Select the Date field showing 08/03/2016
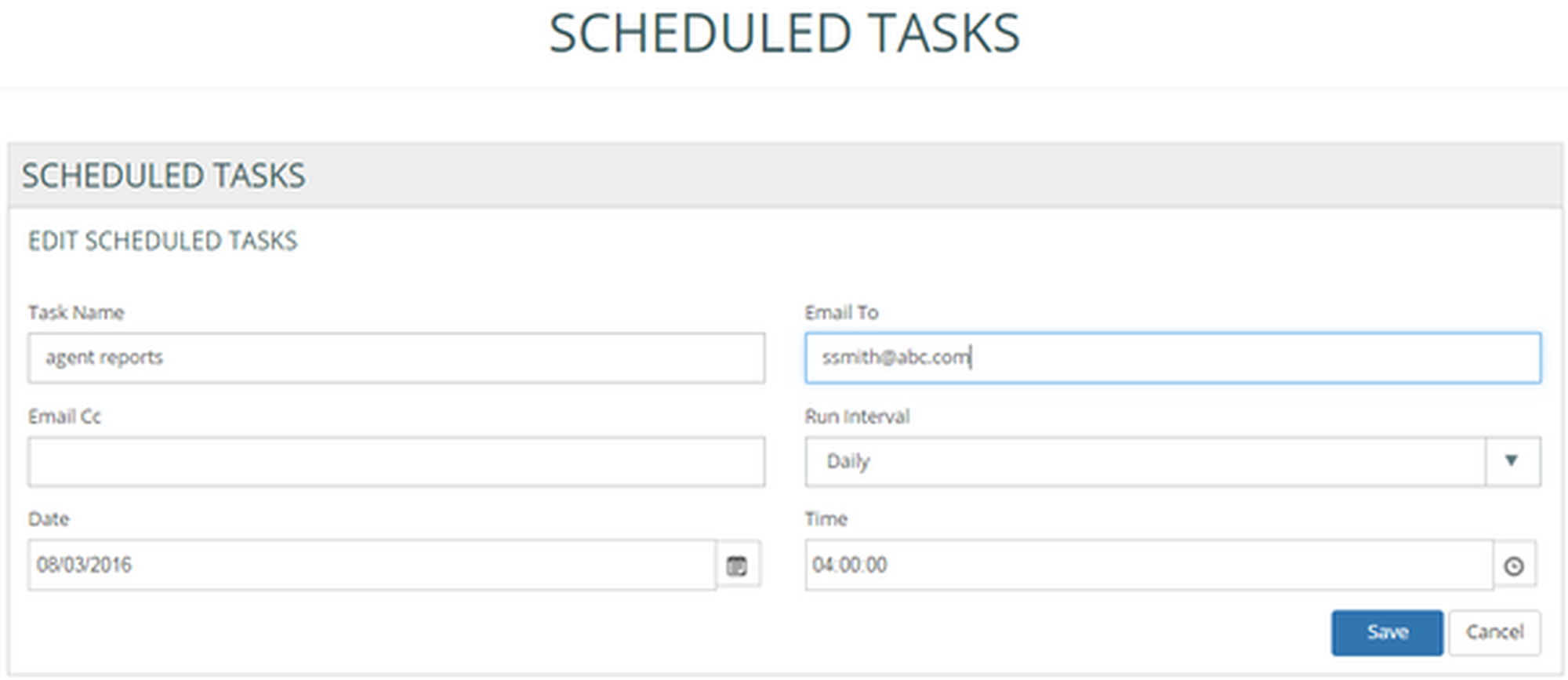 click(x=372, y=565)
